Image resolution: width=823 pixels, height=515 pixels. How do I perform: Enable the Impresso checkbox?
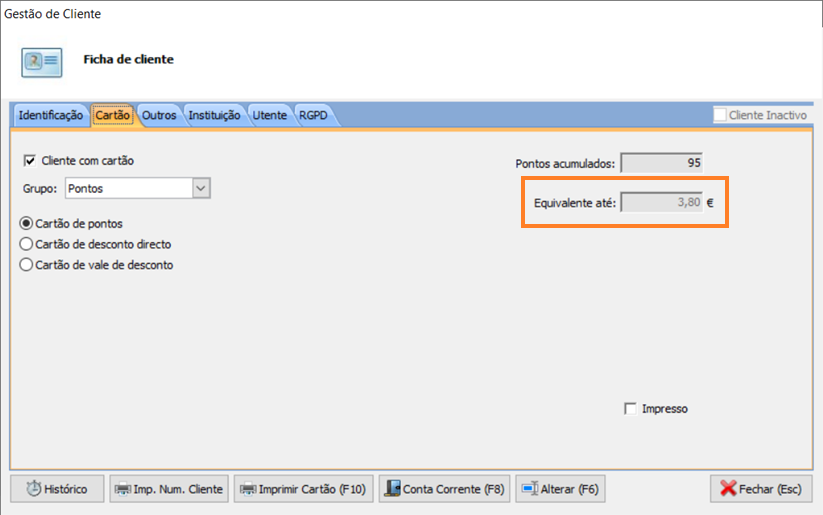[630, 408]
